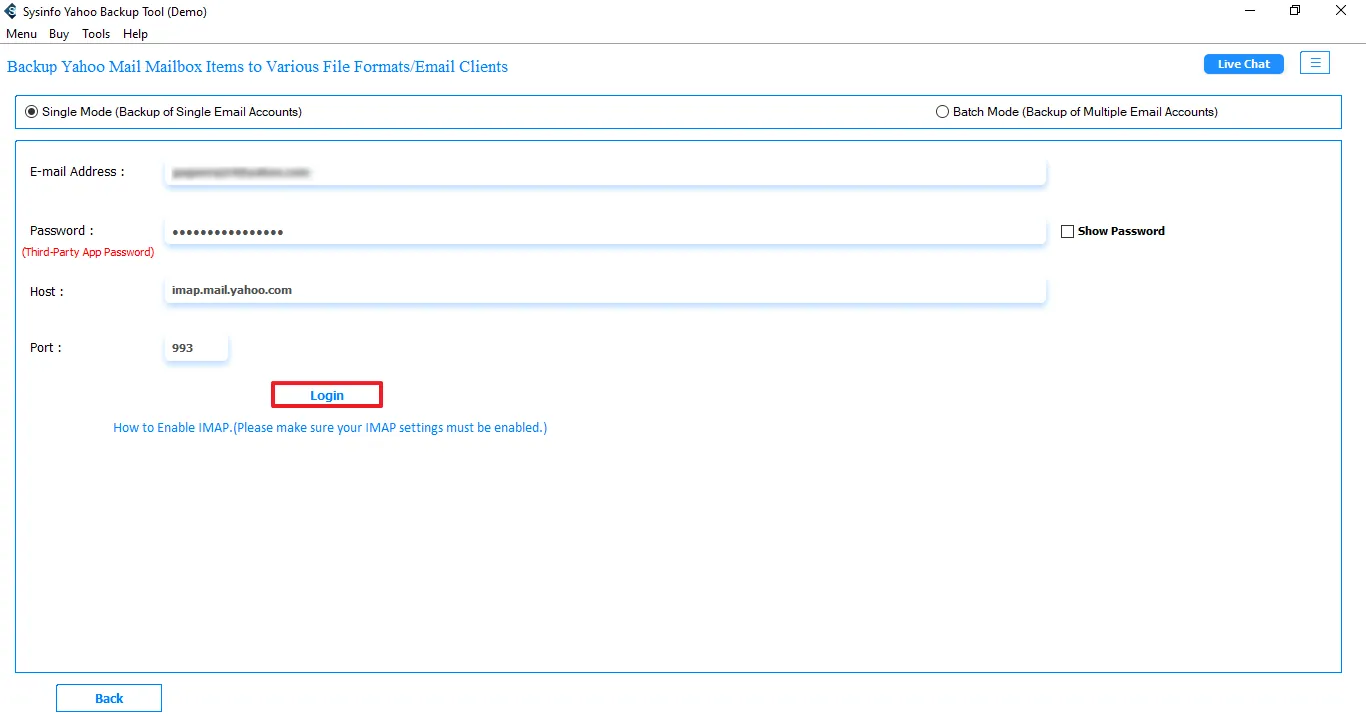Click the Login button
Viewport: 1366px width, 728px height.
pos(327,395)
